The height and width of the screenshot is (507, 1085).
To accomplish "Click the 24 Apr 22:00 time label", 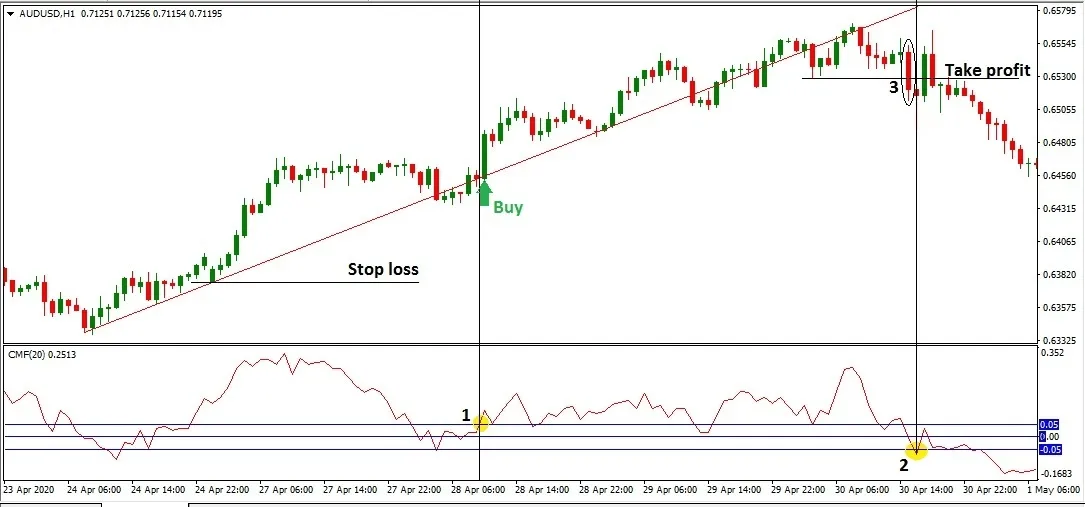I will pos(222,489).
